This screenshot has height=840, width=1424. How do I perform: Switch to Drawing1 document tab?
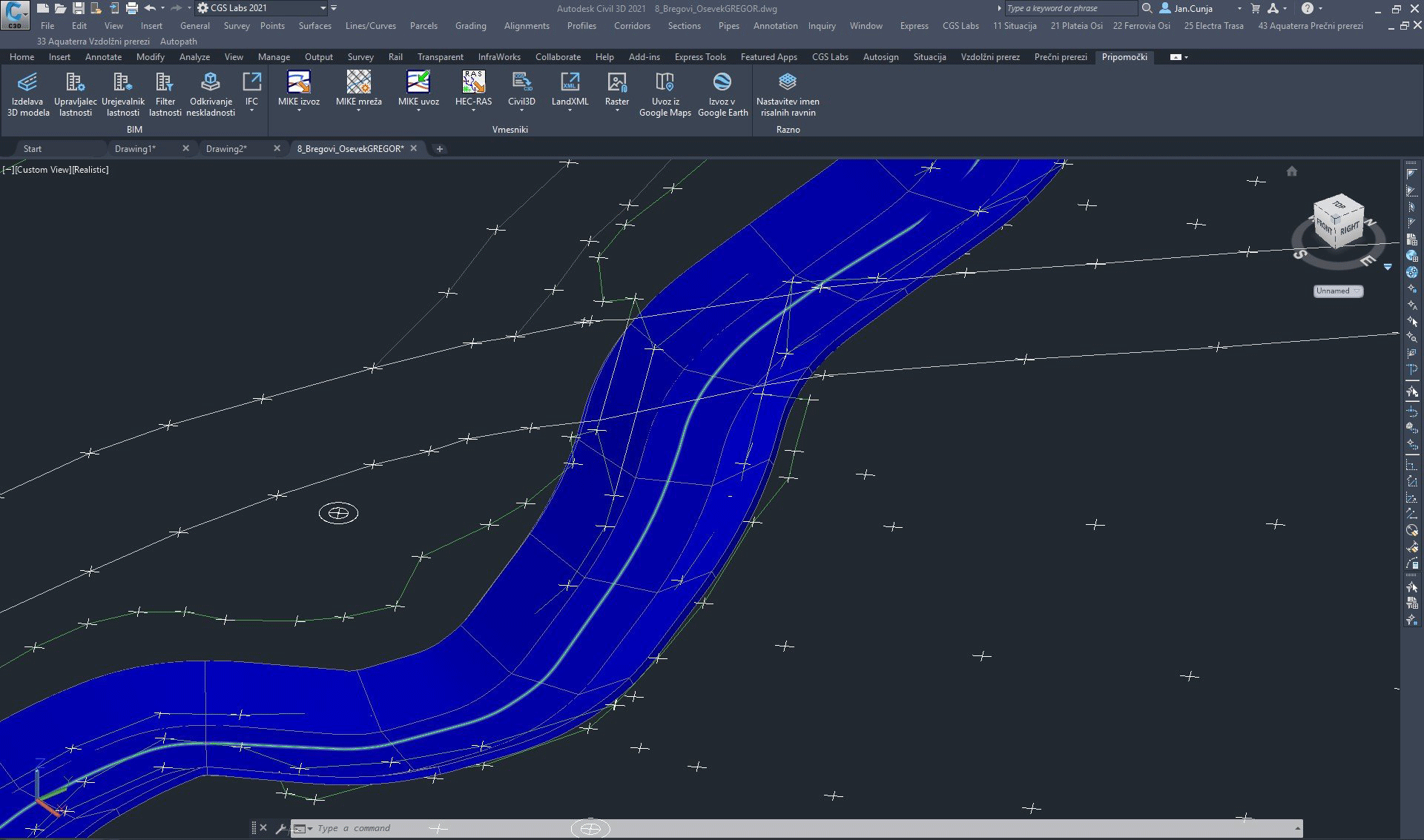point(135,149)
